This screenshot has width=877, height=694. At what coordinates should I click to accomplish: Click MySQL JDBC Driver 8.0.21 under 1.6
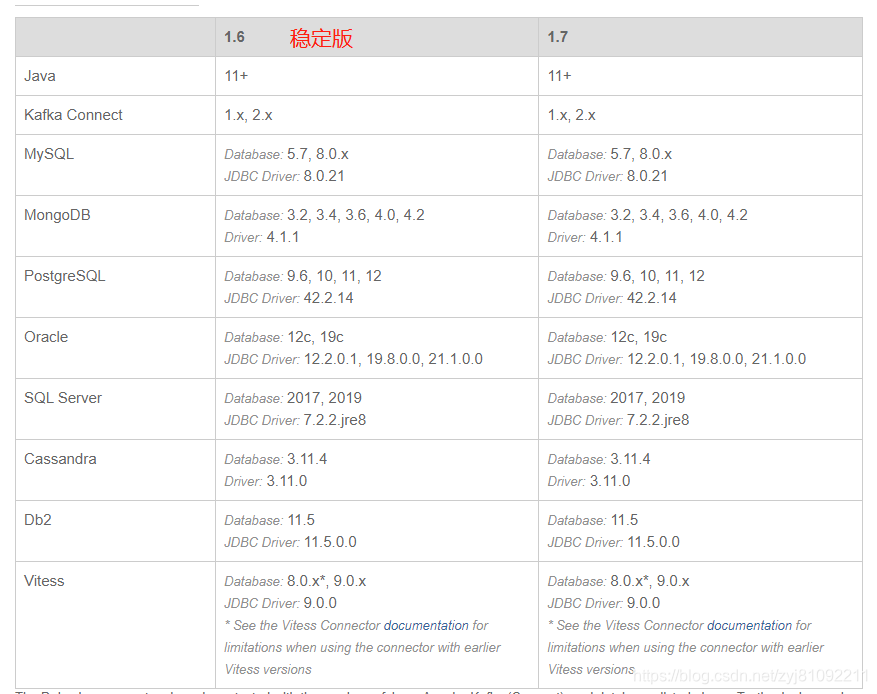[284, 176]
